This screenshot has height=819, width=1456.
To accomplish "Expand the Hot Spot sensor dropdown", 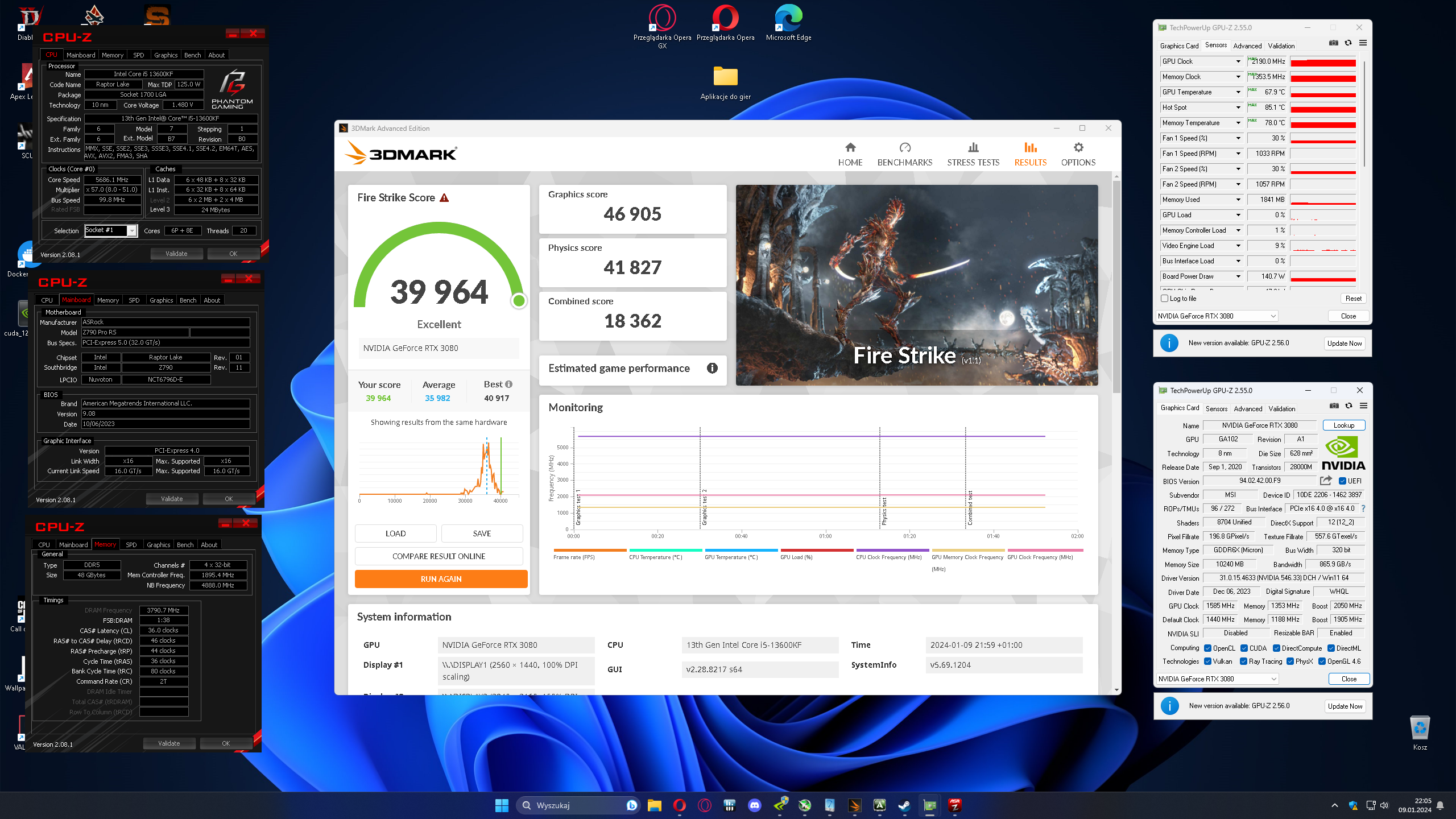I will coord(1238,107).
